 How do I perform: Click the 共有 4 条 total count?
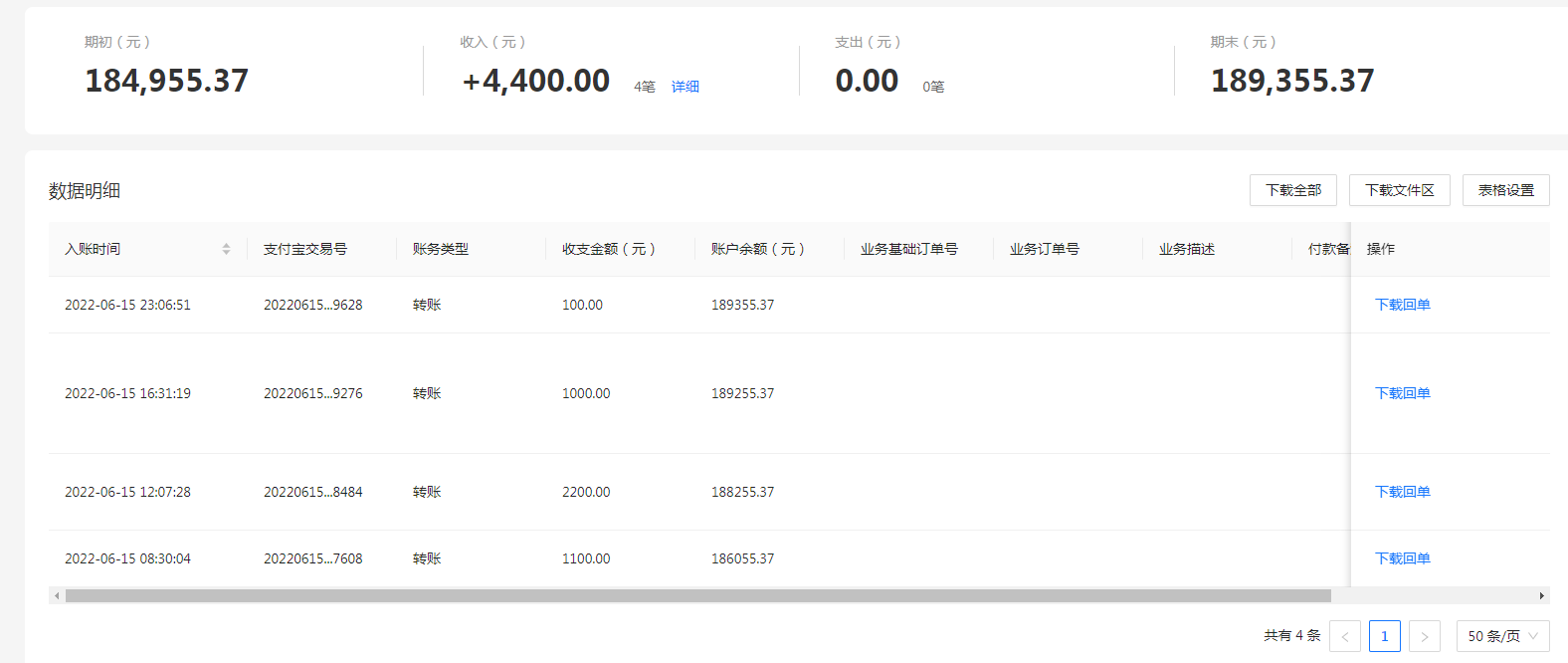1292,636
